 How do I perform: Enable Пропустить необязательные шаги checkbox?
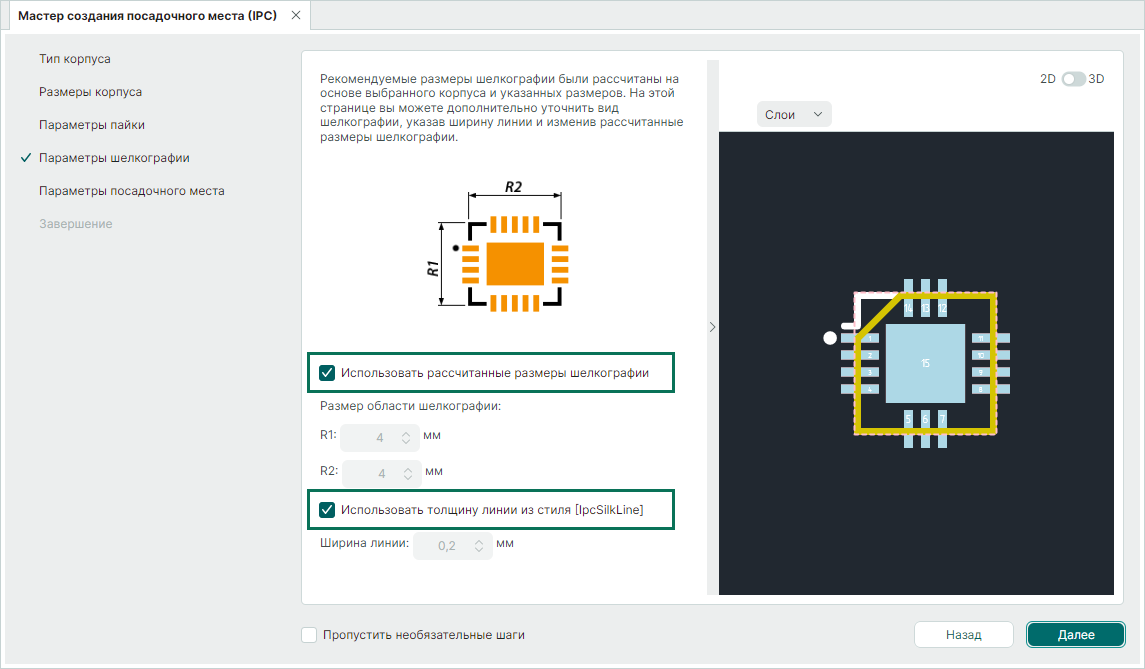(x=309, y=635)
